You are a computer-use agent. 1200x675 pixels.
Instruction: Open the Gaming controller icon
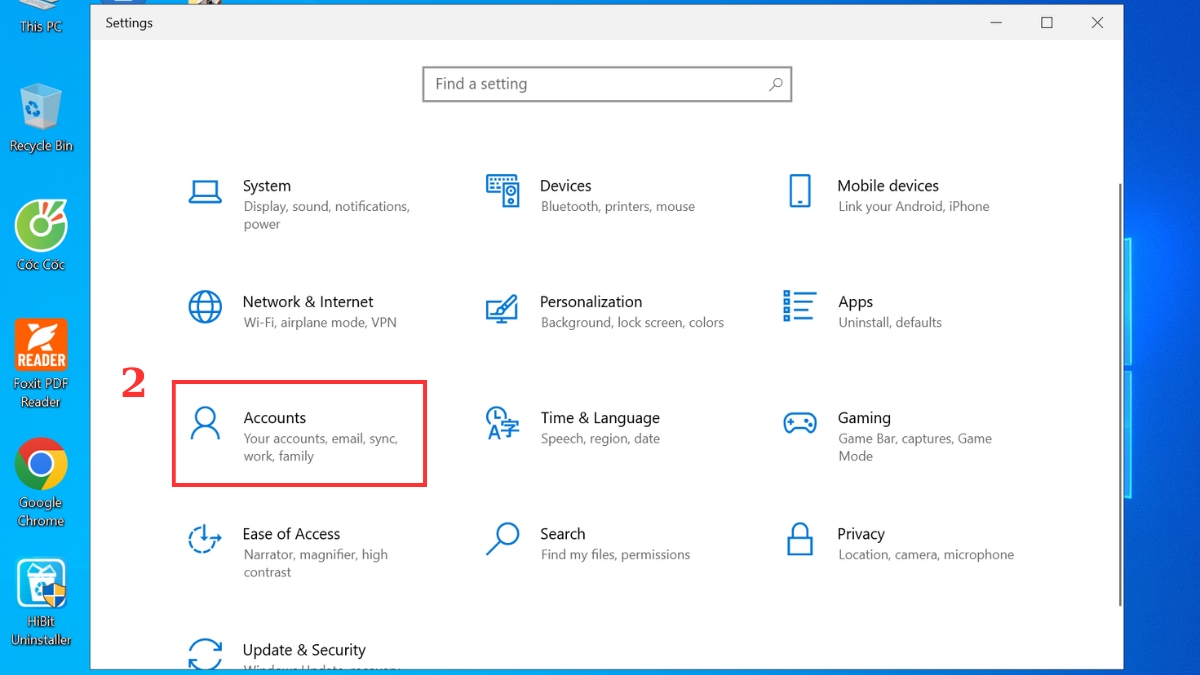[800, 423]
